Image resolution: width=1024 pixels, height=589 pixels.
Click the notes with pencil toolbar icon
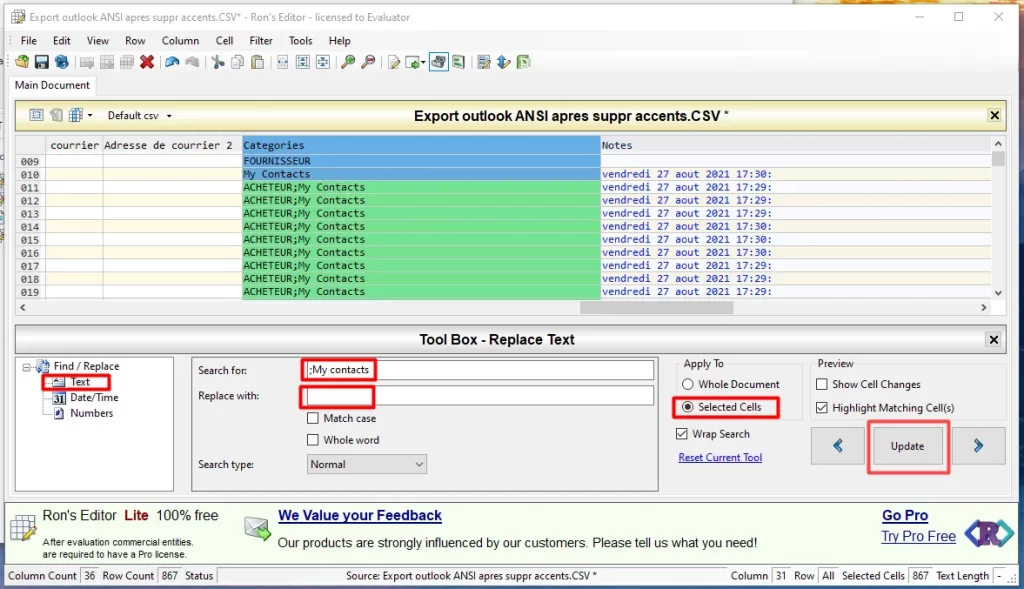click(x=484, y=62)
